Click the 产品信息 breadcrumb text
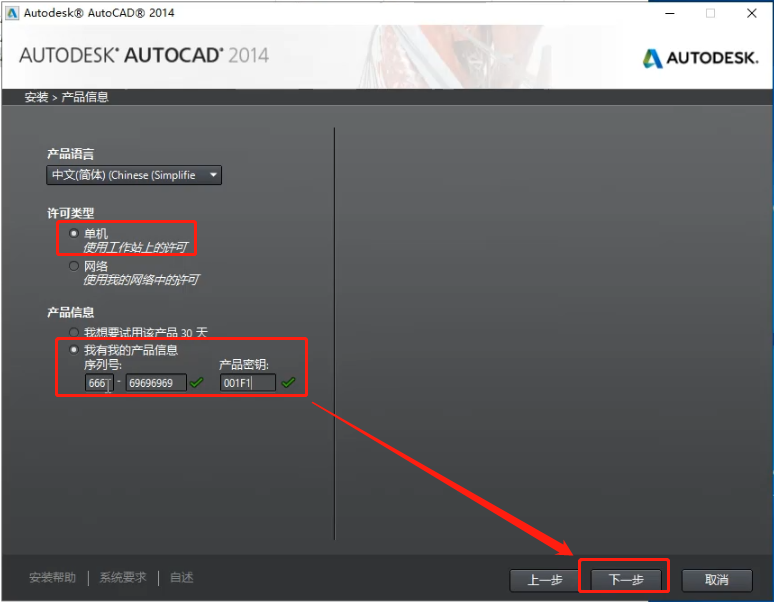 [x=84, y=97]
